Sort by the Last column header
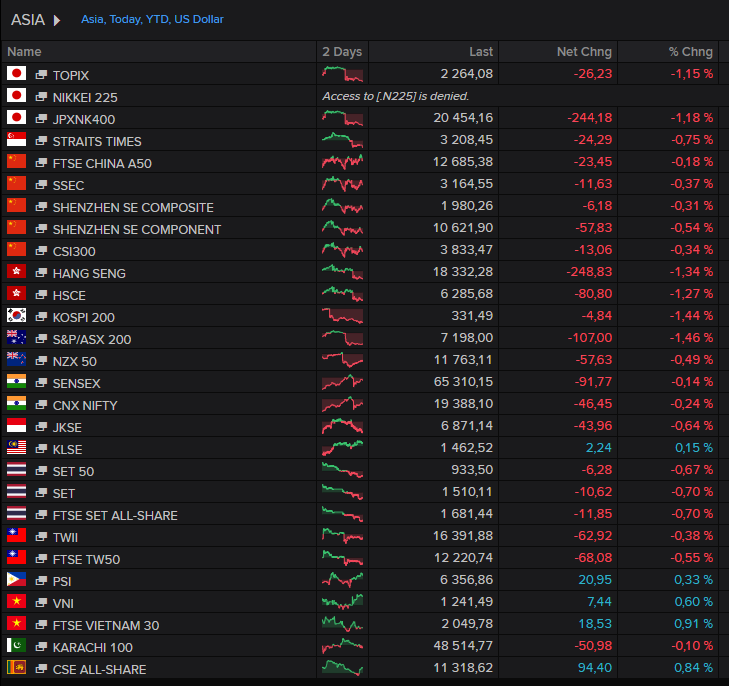The width and height of the screenshot is (729, 686). (481, 52)
